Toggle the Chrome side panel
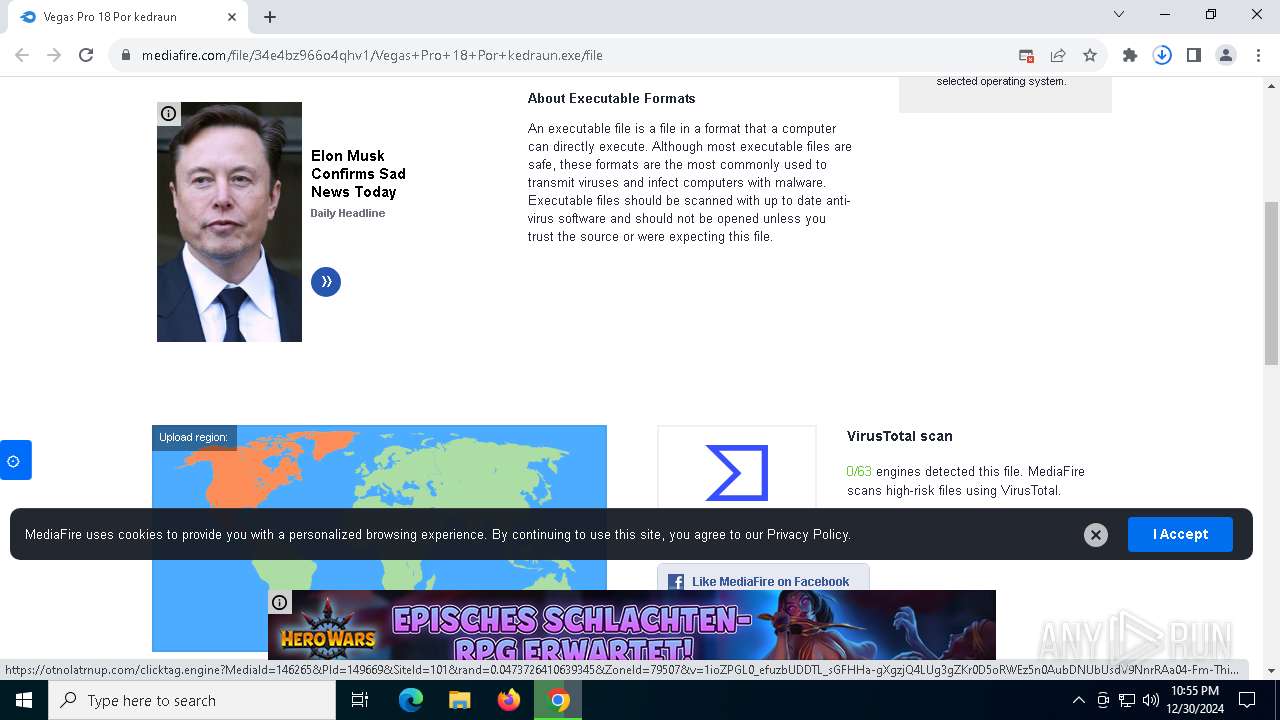The image size is (1280, 720). coord(1194,55)
